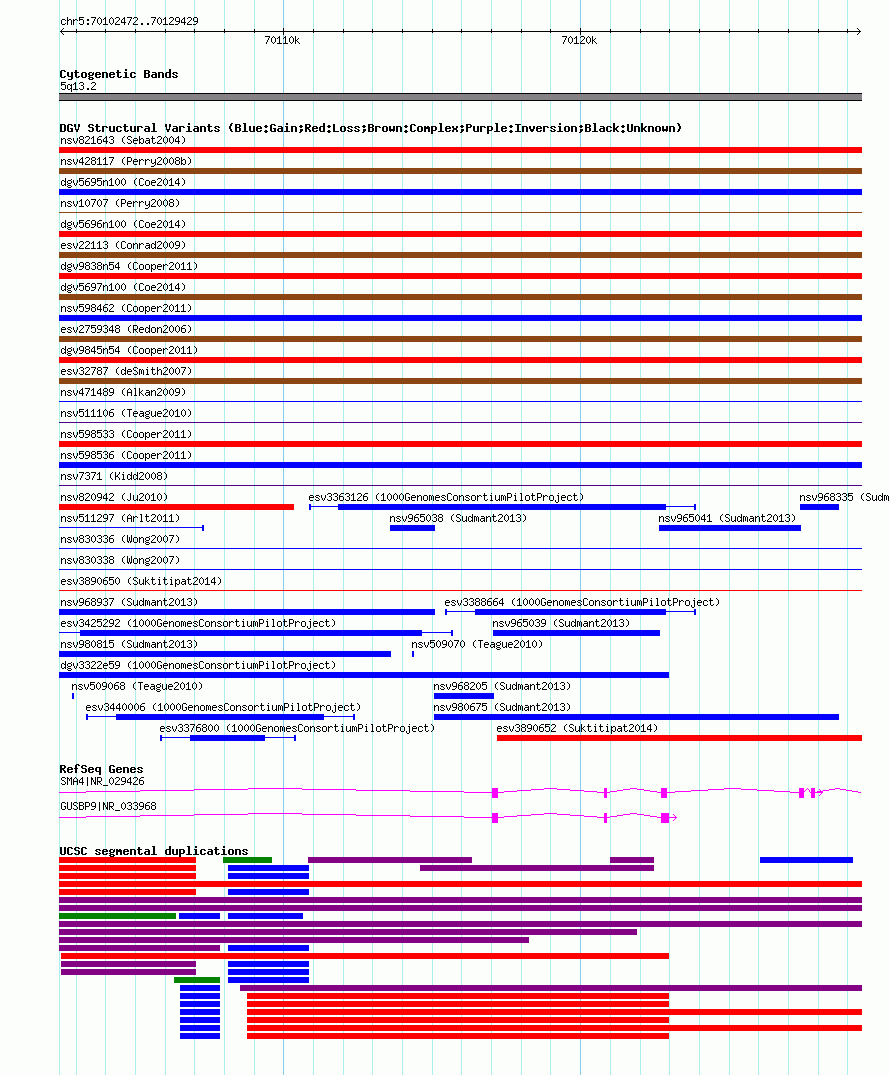Click the dgv5696n100 (Coe2014) label
The height and width of the screenshot is (1075, 890).
point(123,224)
